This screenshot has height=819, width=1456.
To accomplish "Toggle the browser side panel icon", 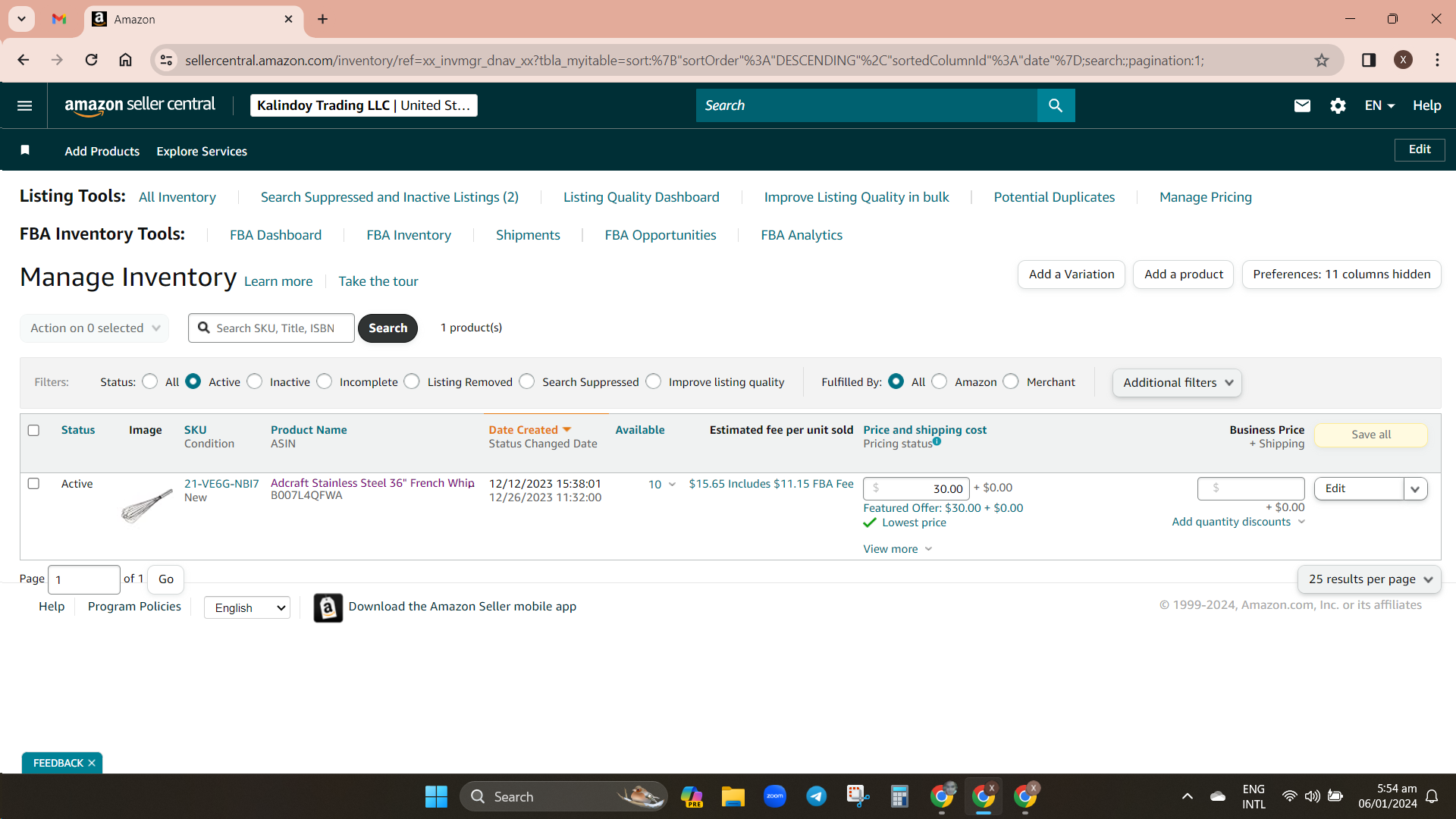I will coord(1369,60).
